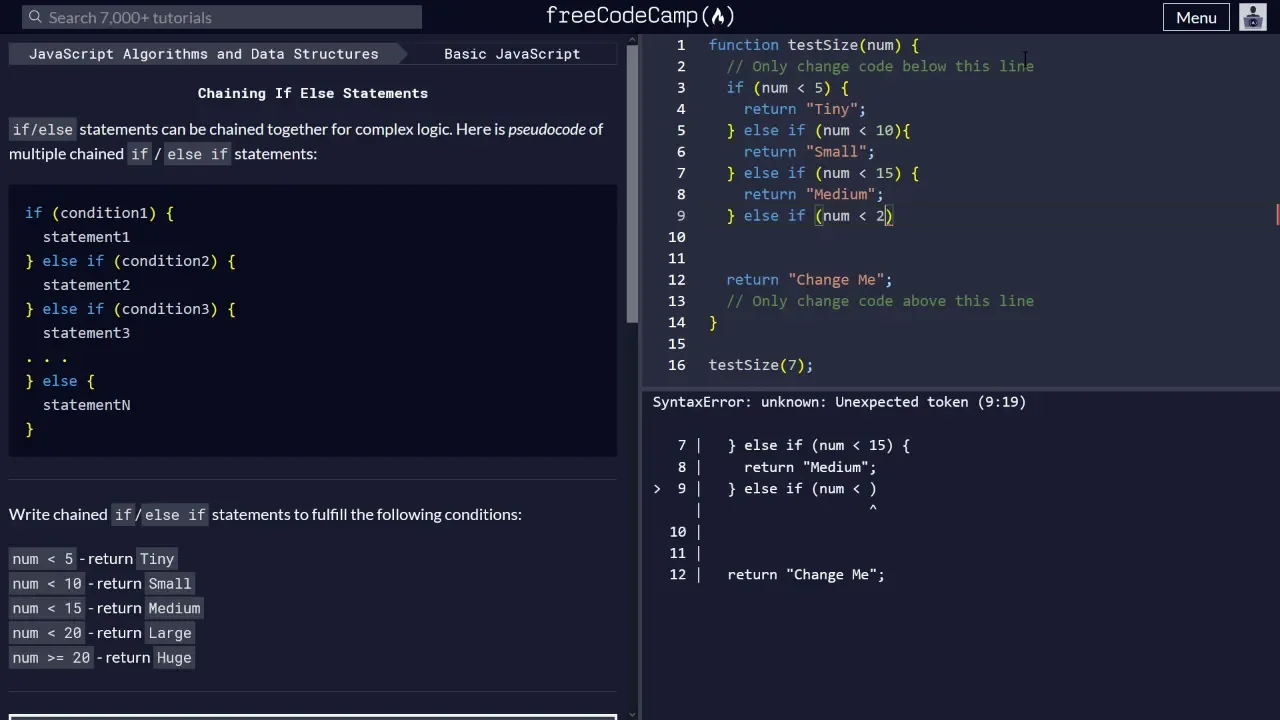Click the SyntaxError message in the console

(x=839, y=402)
